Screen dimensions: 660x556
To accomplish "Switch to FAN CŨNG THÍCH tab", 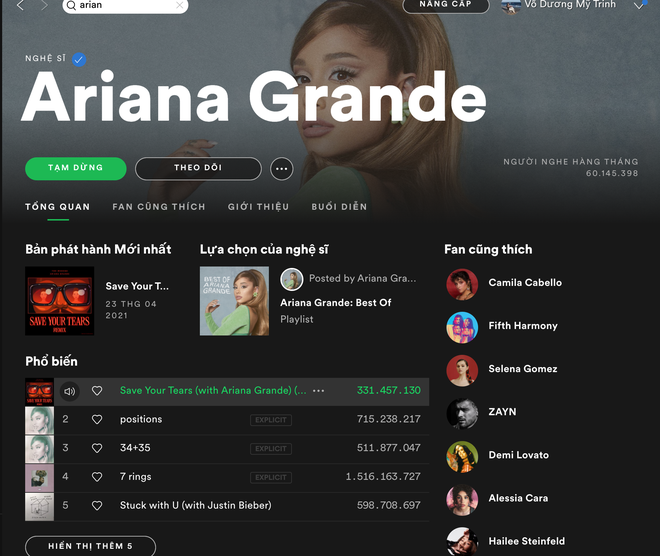I will pyautogui.click(x=159, y=207).
